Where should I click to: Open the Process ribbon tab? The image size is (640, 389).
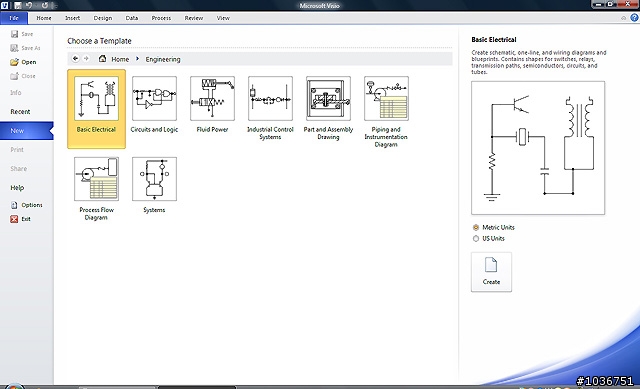tap(161, 18)
